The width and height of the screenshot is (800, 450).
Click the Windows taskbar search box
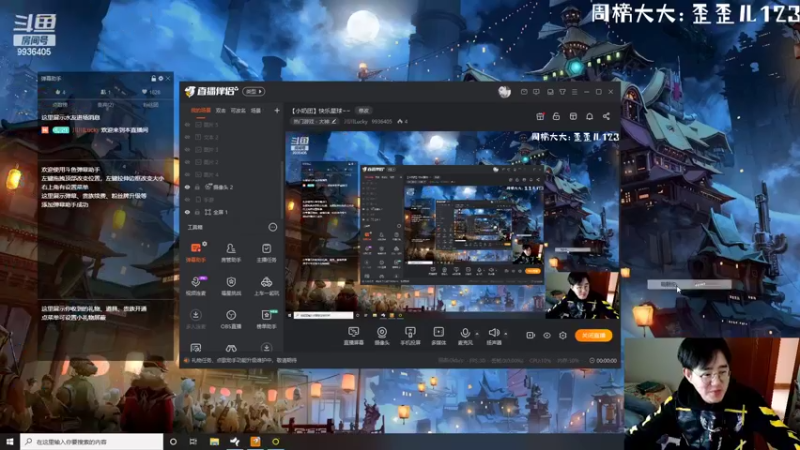point(92,441)
